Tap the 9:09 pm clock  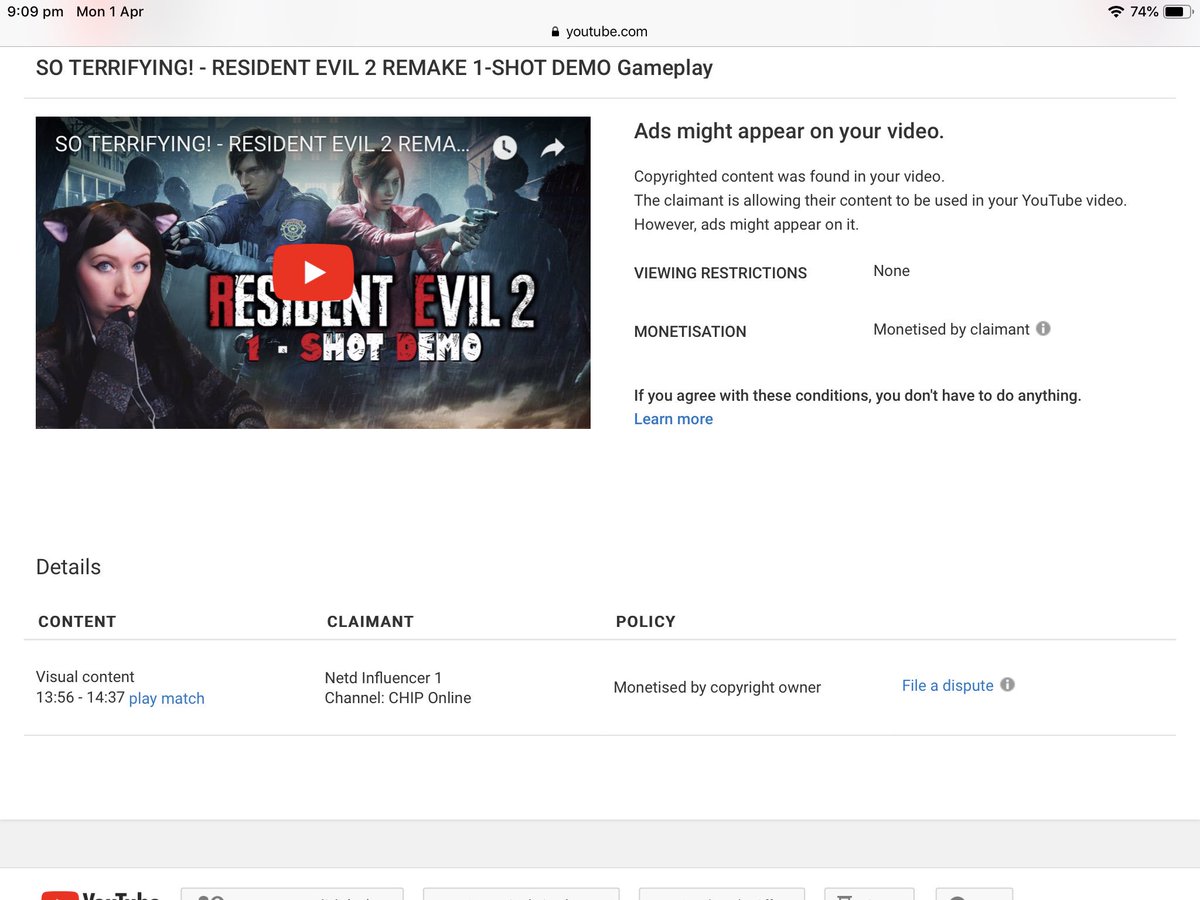[35, 12]
